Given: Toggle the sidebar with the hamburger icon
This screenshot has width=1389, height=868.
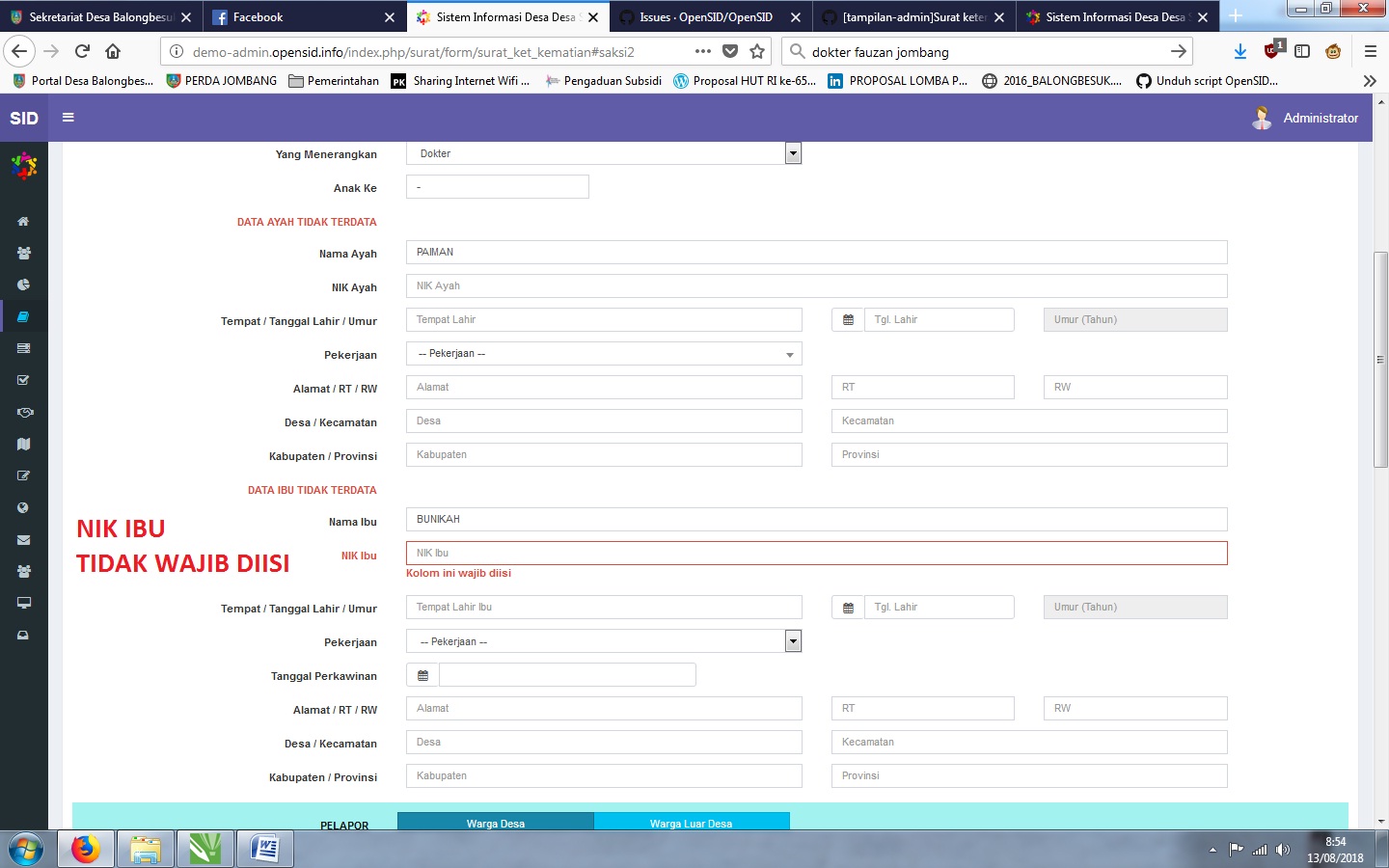Looking at the screenshot, I should tap(68, 117).
